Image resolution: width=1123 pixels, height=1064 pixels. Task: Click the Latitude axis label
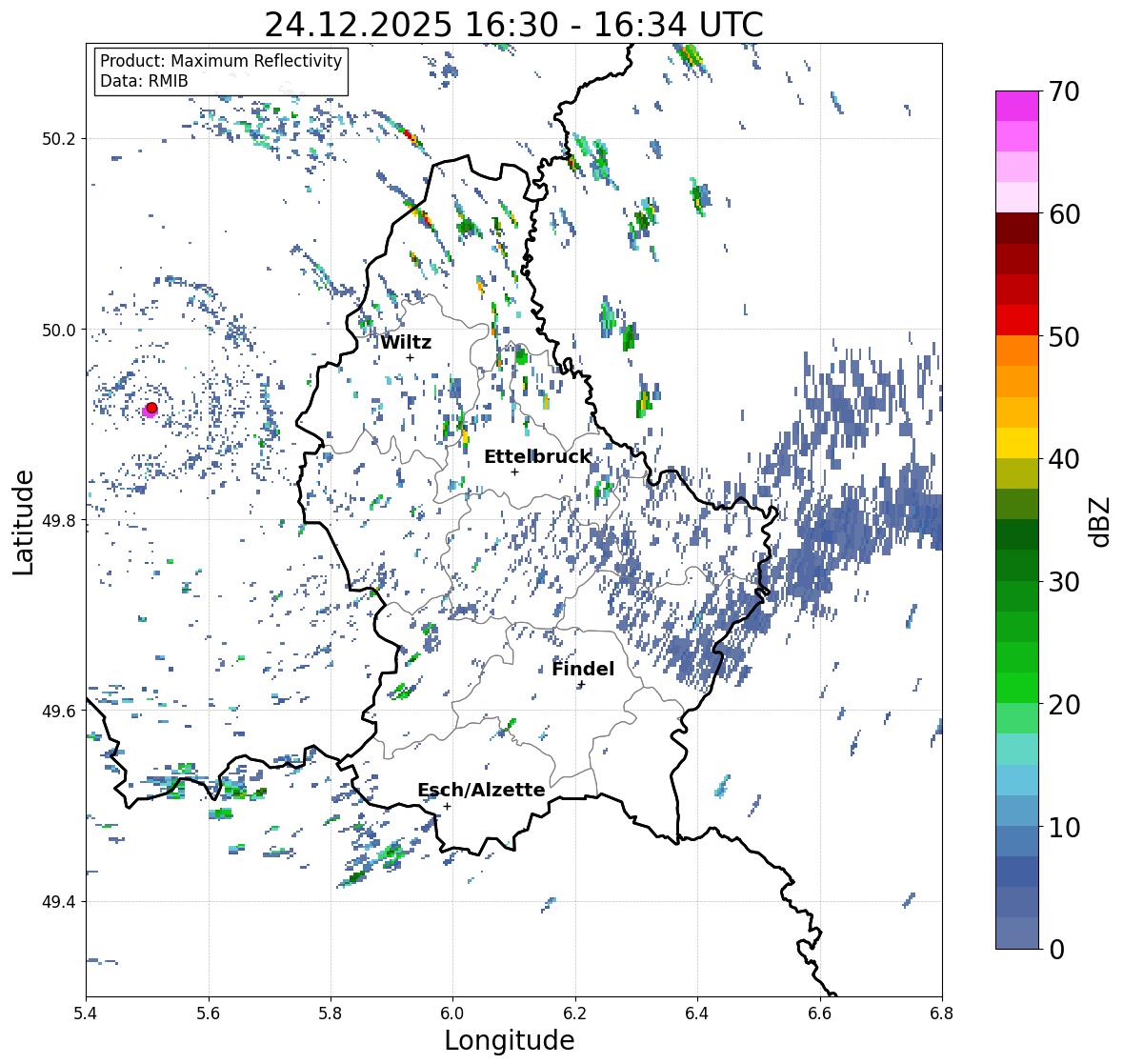pyautogui.click(x=23, y=522)
